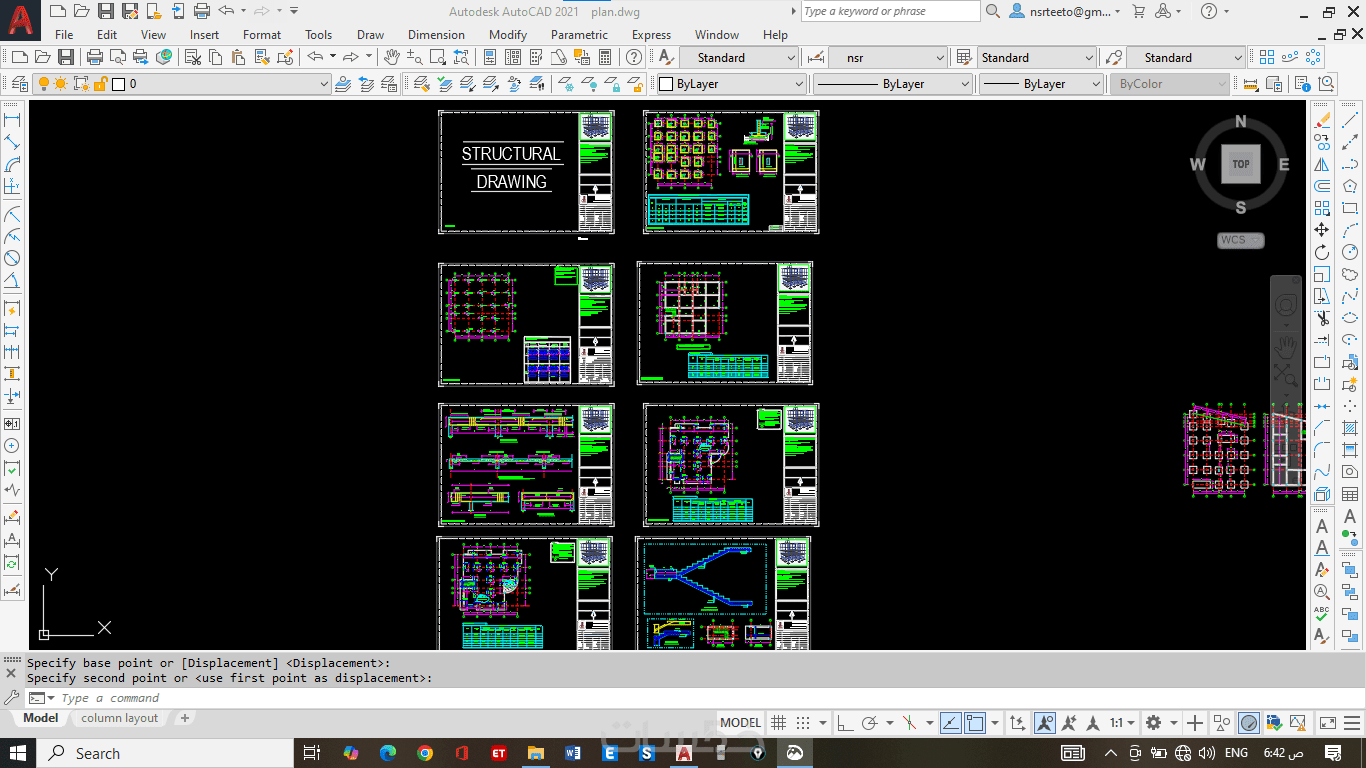This screenshot has height=768, width=1366.
Task: Toggle object snap tracking in status bar
Action: point(950,722)
